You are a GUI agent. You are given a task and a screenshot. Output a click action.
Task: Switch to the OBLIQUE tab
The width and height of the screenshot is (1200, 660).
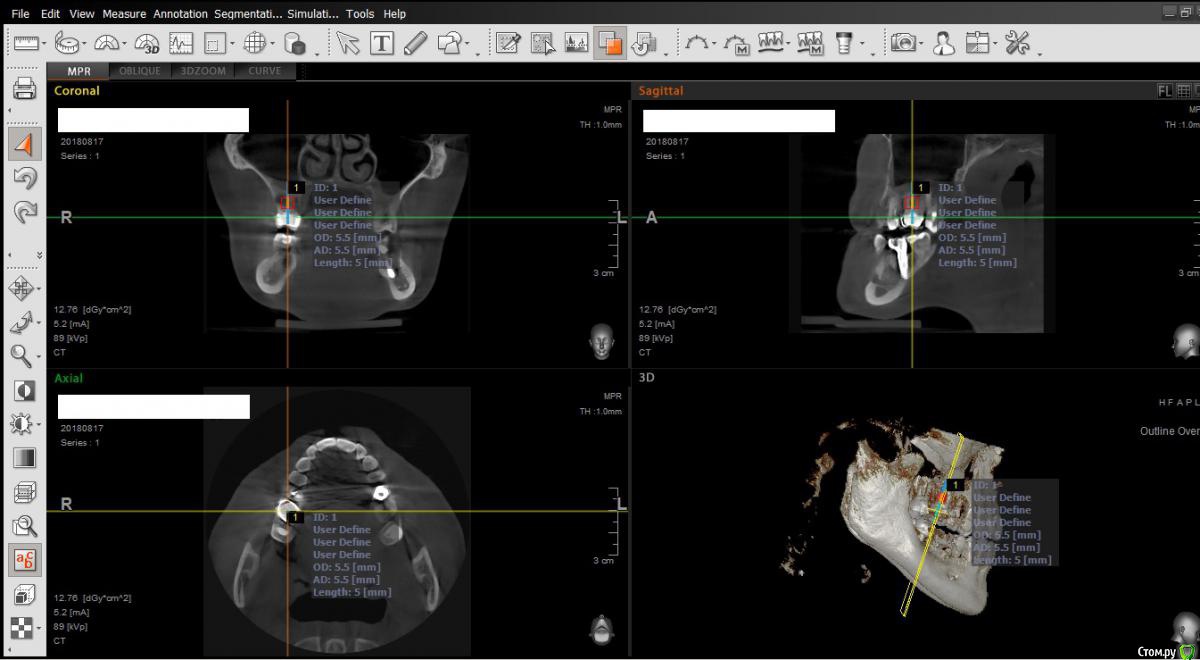(139, 71)
